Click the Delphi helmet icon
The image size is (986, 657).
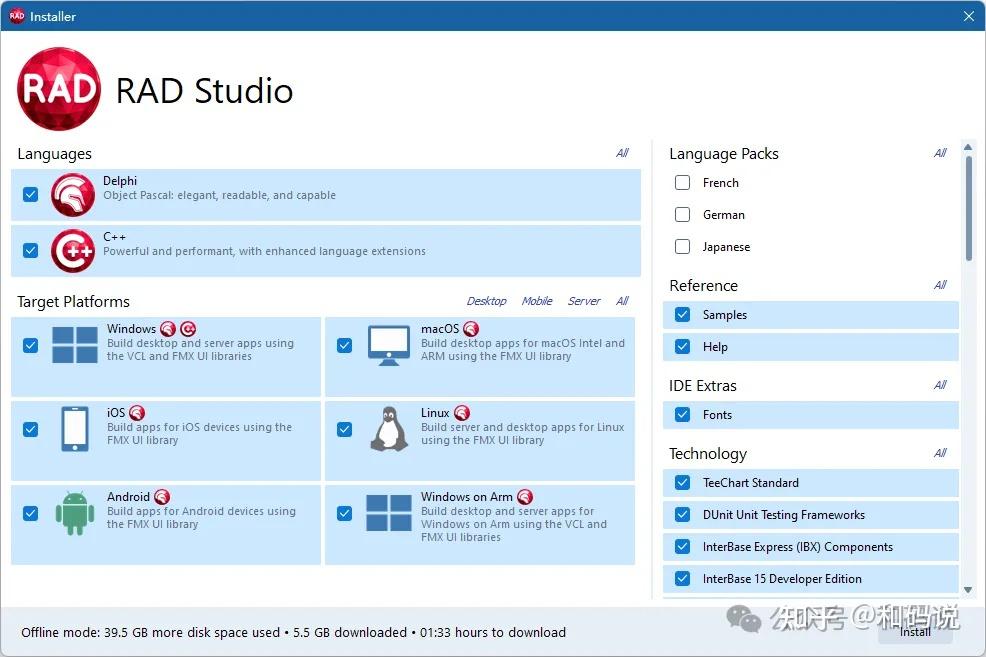pos(73,195)
